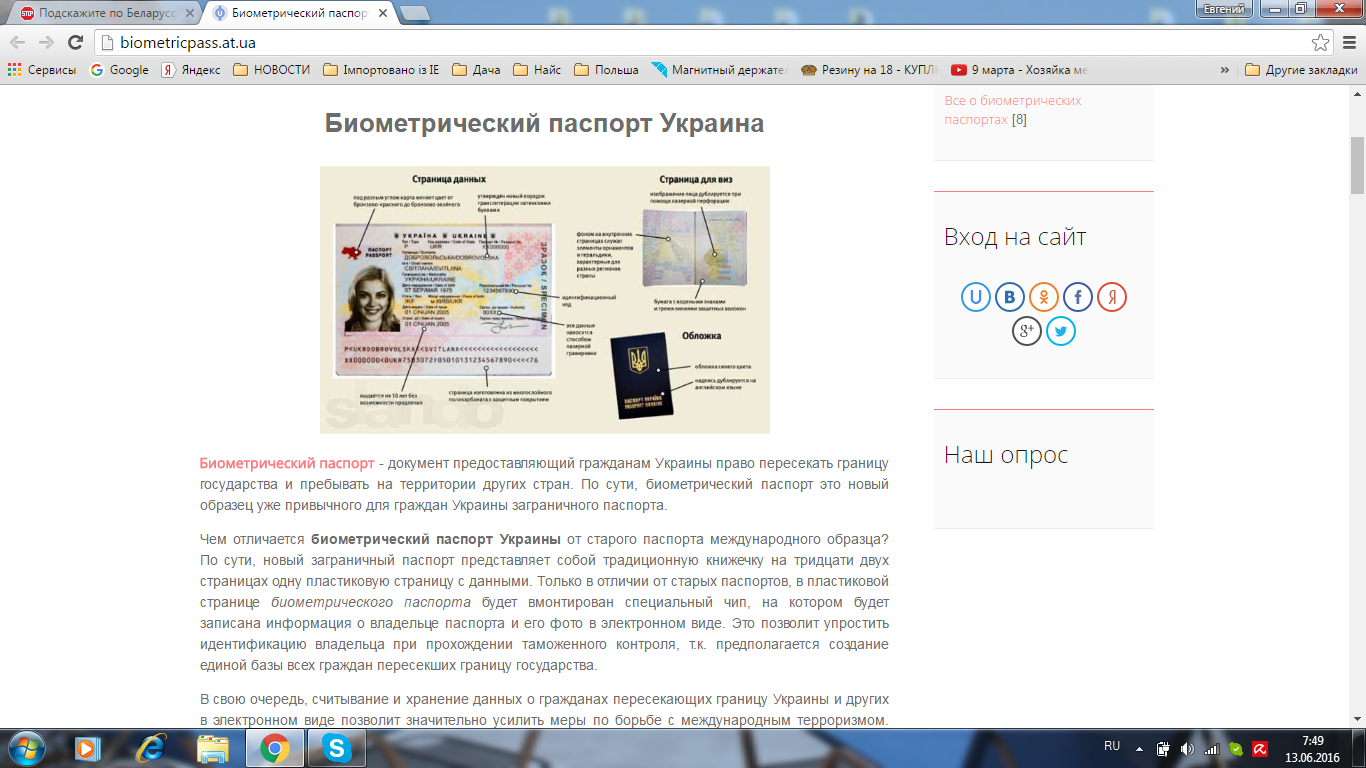
Task: Sign in with the uID icon
Action: pyautogui.click(x=976, y=297)
